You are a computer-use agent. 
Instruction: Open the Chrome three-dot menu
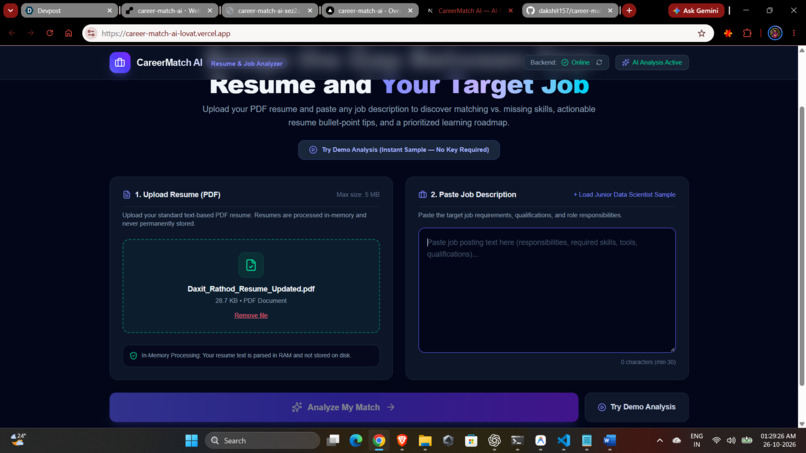tap(794, 33)
